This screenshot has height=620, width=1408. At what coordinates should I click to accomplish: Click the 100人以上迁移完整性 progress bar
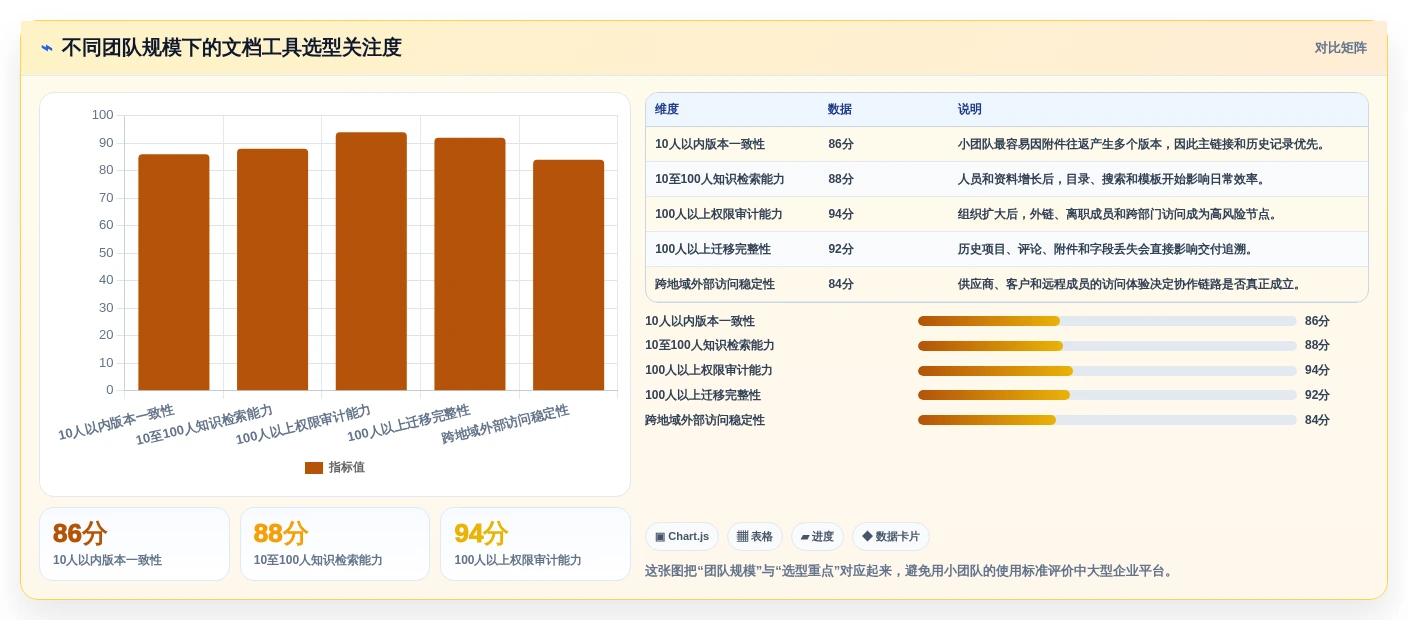pos(1107,395)
